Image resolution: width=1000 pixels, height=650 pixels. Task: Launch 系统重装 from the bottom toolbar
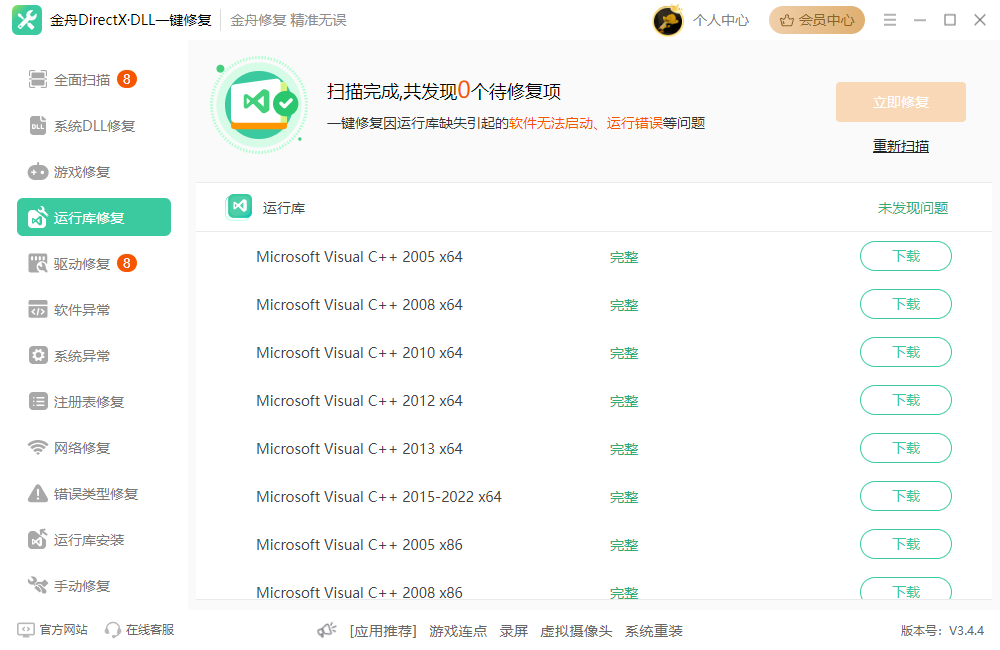pyautogui.click(x=654, y=630)
